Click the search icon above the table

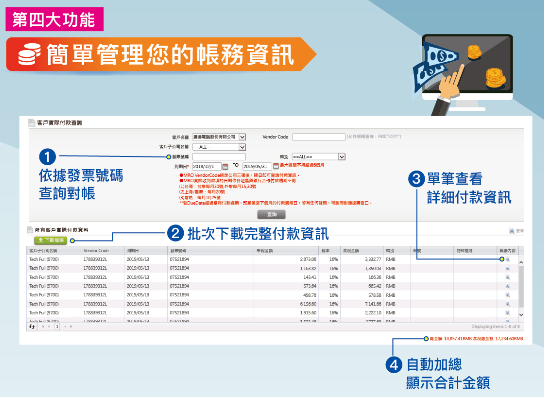tap(512, 231)
